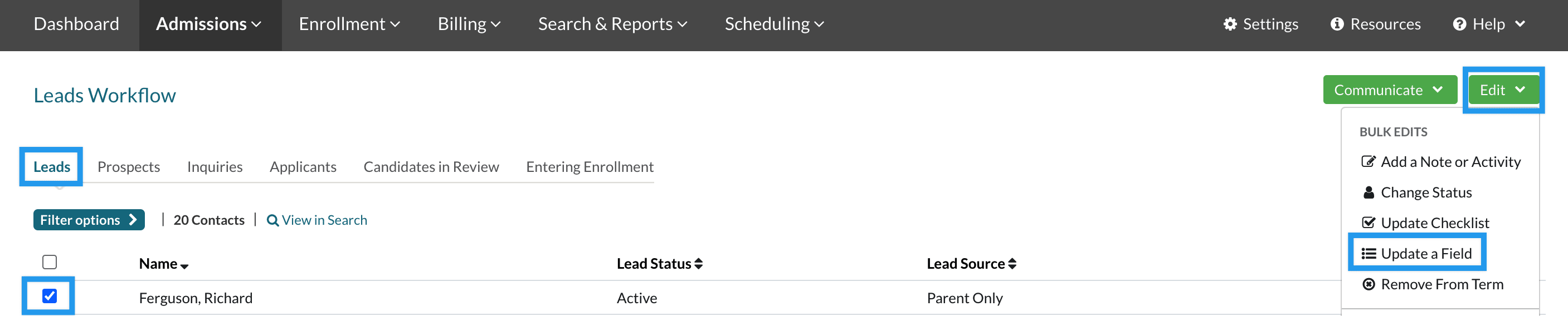1568x316 pixels.
Task: Click the Change Status person icon
Action: coord(1369,192)
